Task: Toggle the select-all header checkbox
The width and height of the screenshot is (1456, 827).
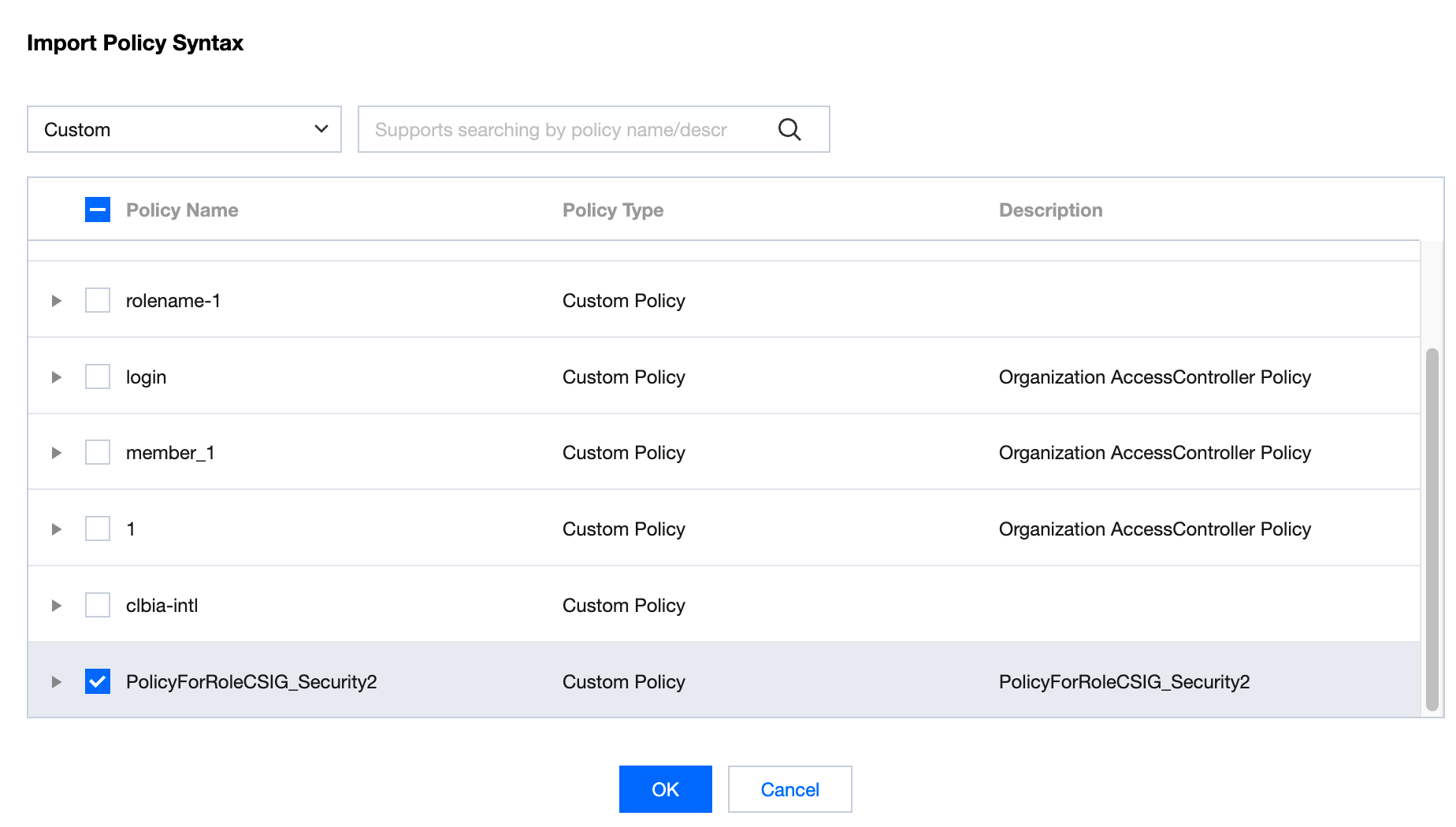Action: pyautogui.click(x=98, y=210)
